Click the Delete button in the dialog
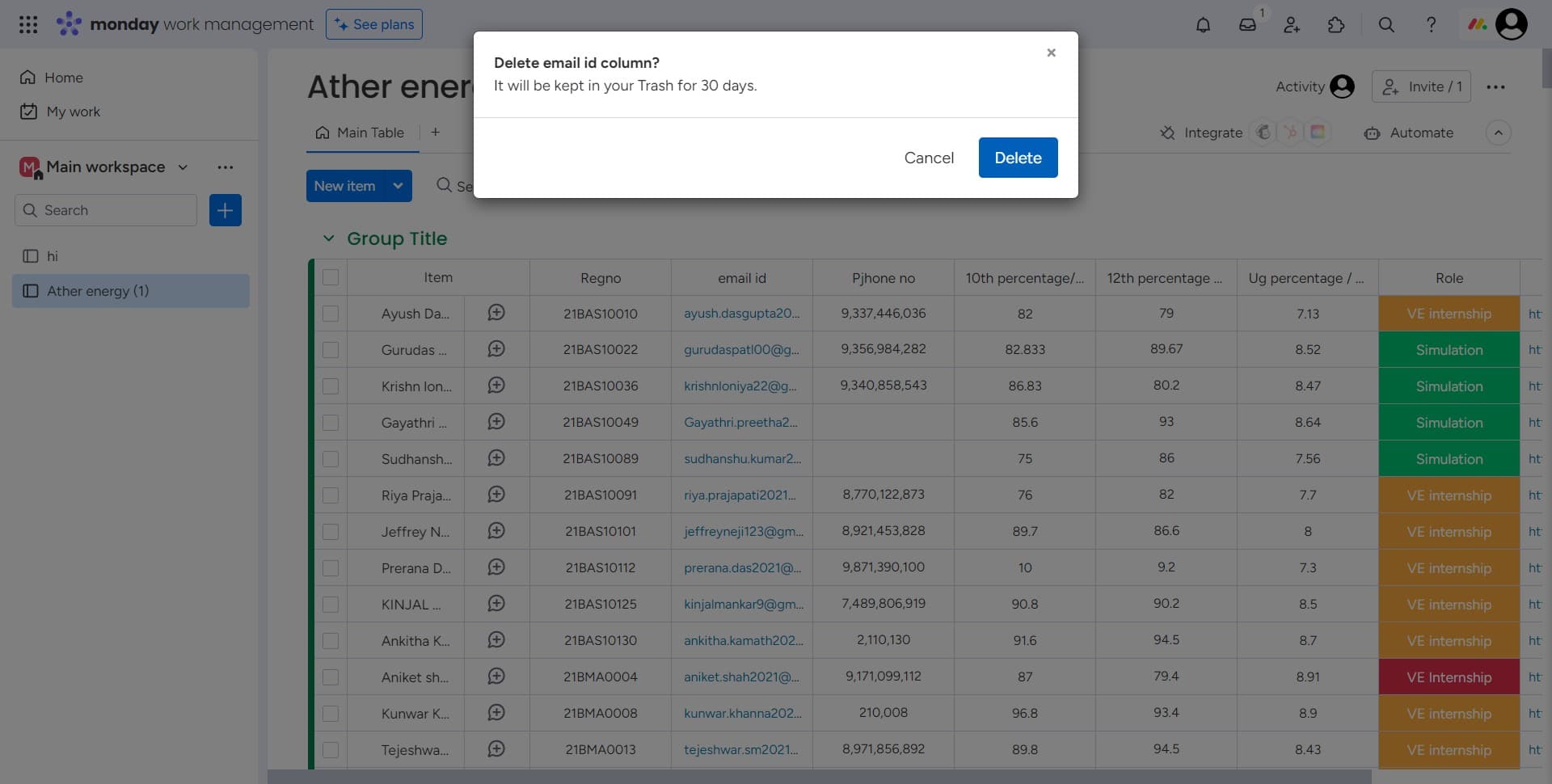Viewport: 1552px width, 784px height. 1018,158
